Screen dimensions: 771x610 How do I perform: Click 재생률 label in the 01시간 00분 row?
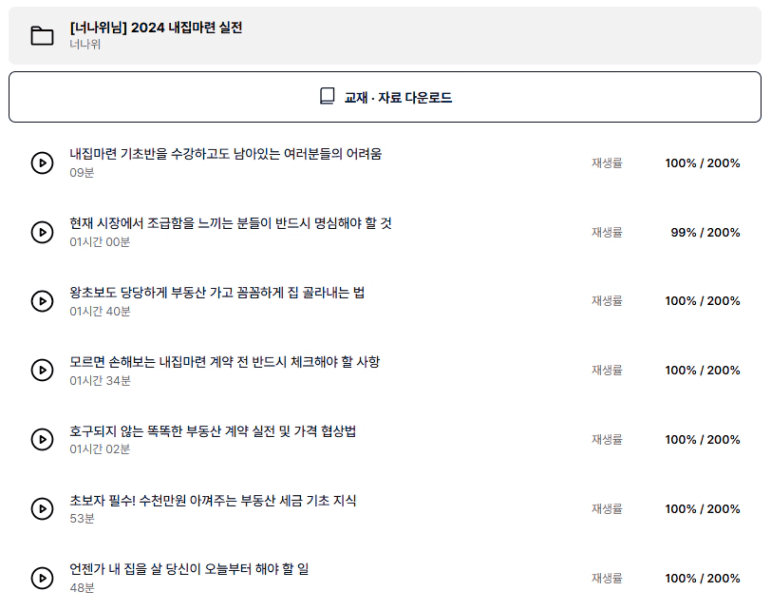(x=607, y=232)
